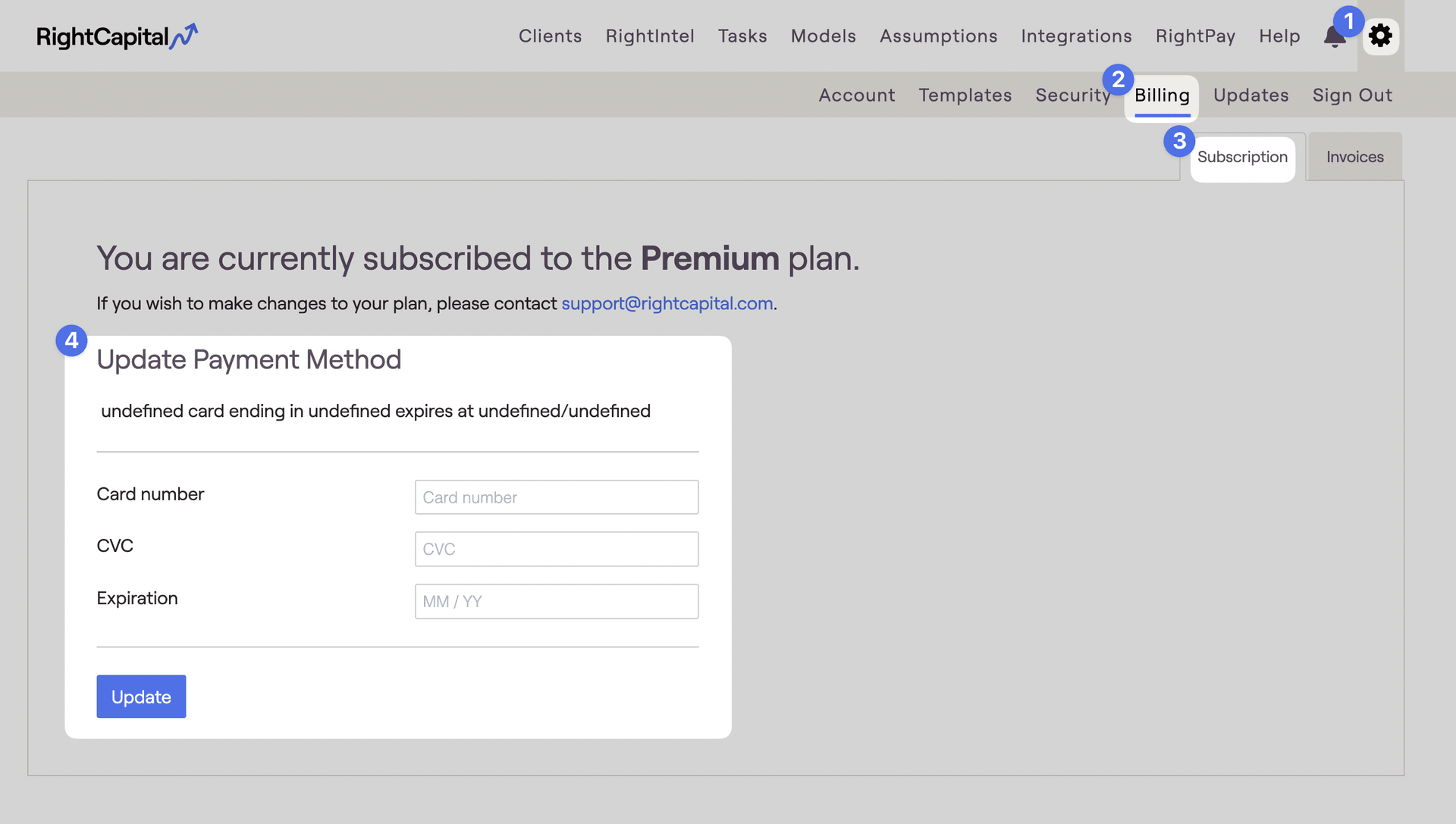Focus the MM / YY expiration field
This screenshot has width=1456, height=824.
point(557,601)
